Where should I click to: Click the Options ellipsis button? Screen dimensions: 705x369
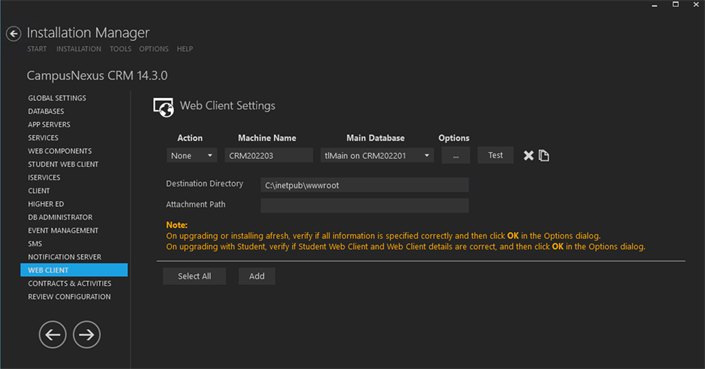455,156
